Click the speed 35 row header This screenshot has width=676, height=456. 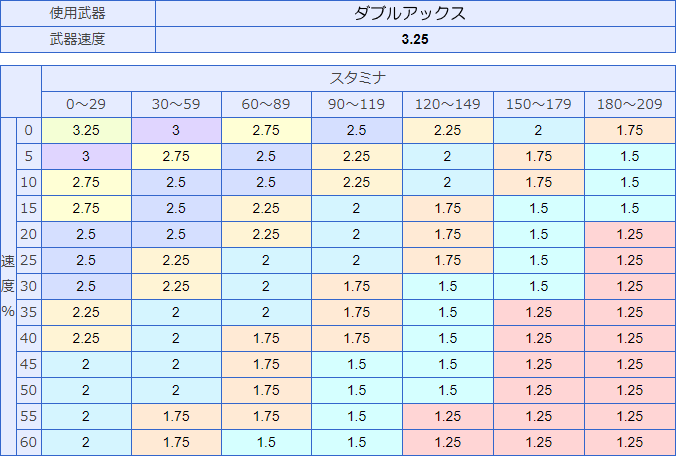click(x=29, y=312)
